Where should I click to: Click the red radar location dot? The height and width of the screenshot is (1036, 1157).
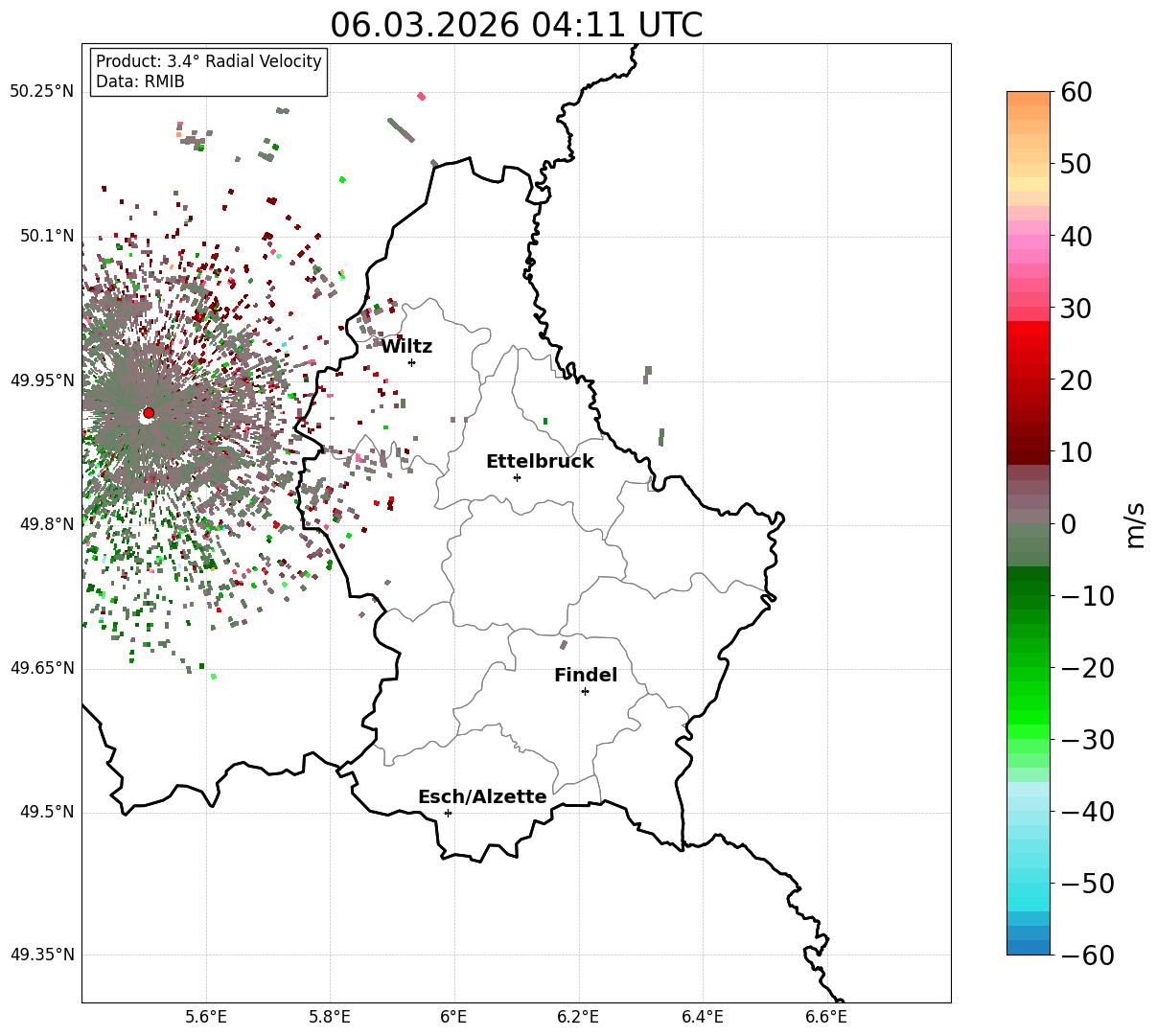pyautogui.click(x=148, y=413)
